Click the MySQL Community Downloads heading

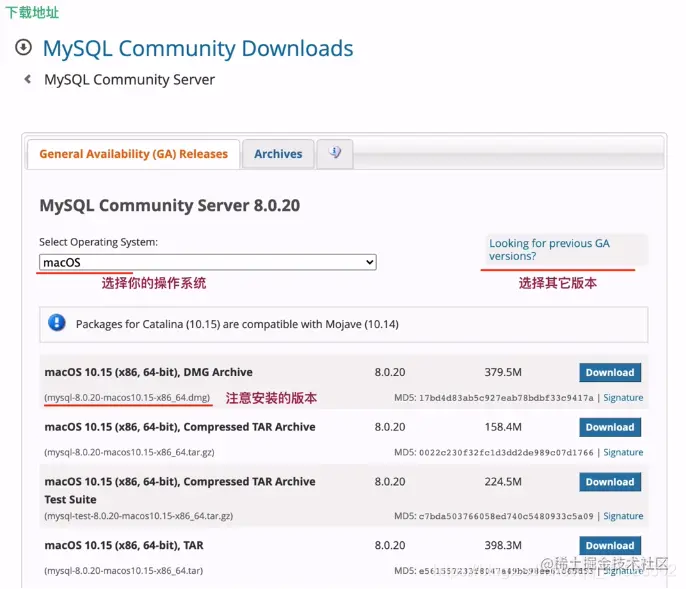(x=198, y=48)
